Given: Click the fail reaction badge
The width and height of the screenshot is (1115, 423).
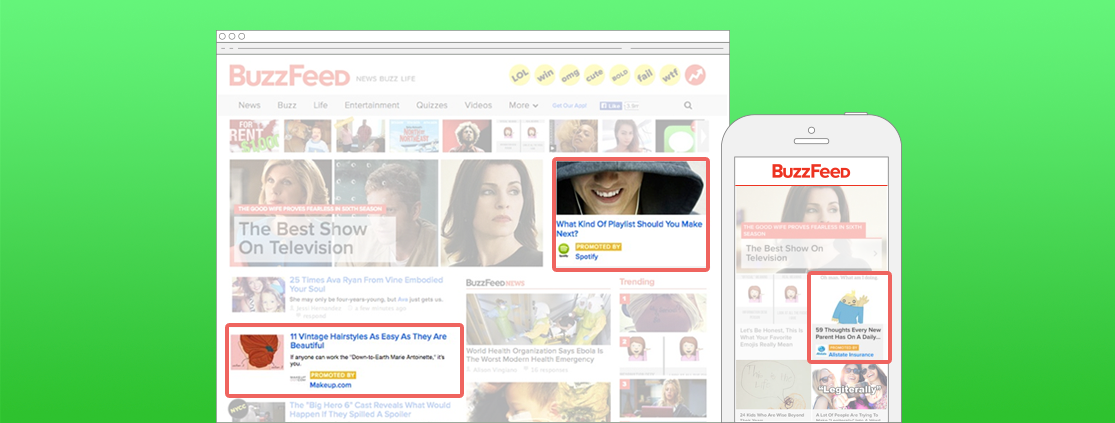Looking at the screenshot, I should (x=646, y=76).
